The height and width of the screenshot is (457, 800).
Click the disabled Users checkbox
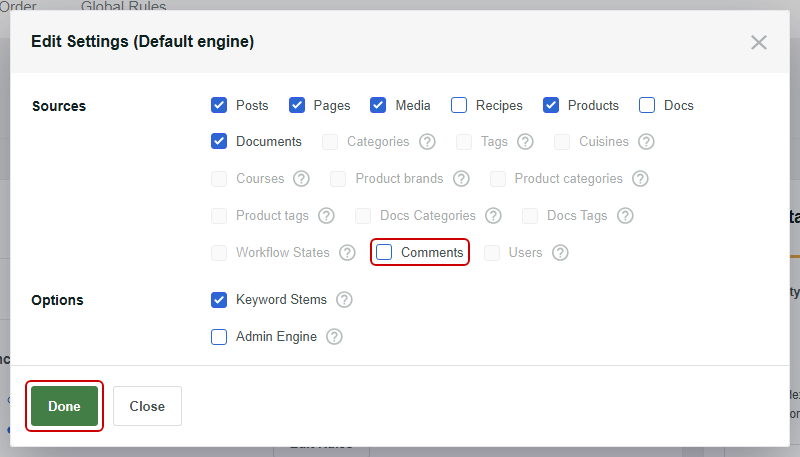point(492,252)
